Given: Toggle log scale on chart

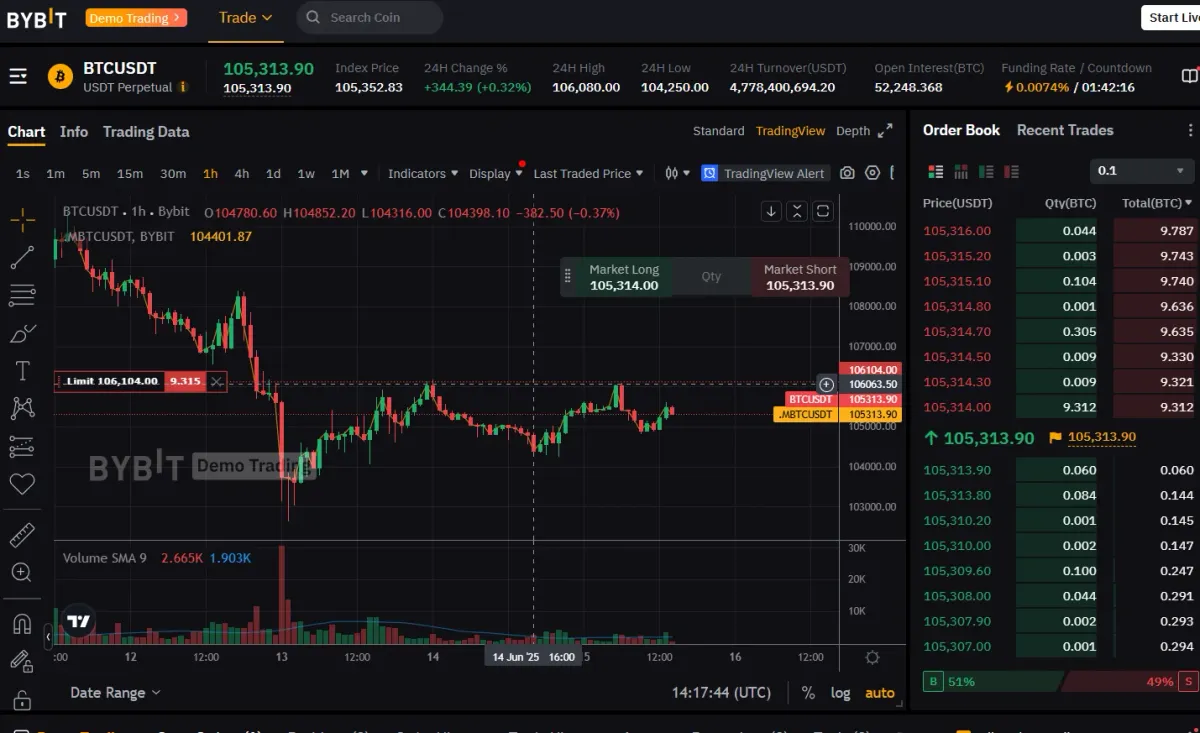Looking at the screenshot, I should point(840,692).
